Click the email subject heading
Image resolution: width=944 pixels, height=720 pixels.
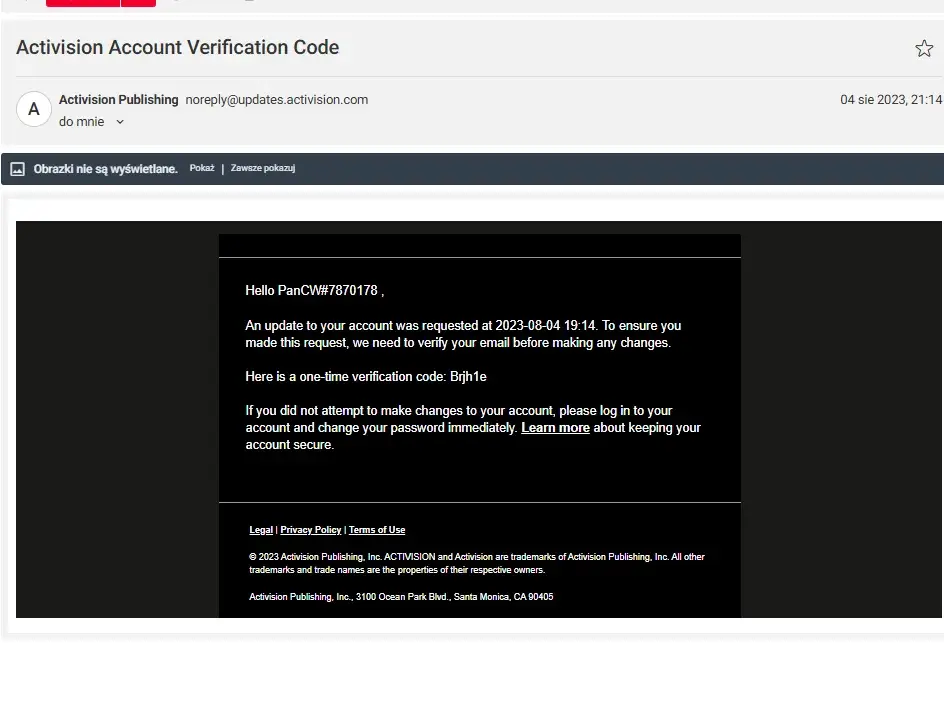tap(178, 48)
